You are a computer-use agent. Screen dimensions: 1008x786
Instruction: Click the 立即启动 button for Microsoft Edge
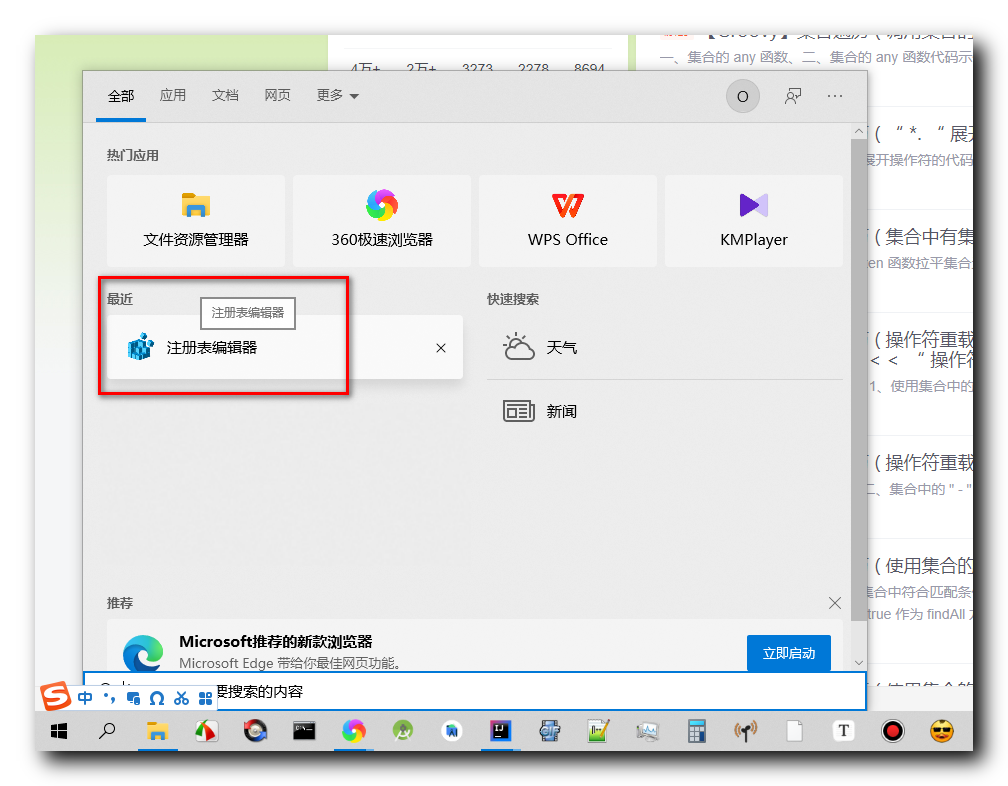(x=789, y=652)
